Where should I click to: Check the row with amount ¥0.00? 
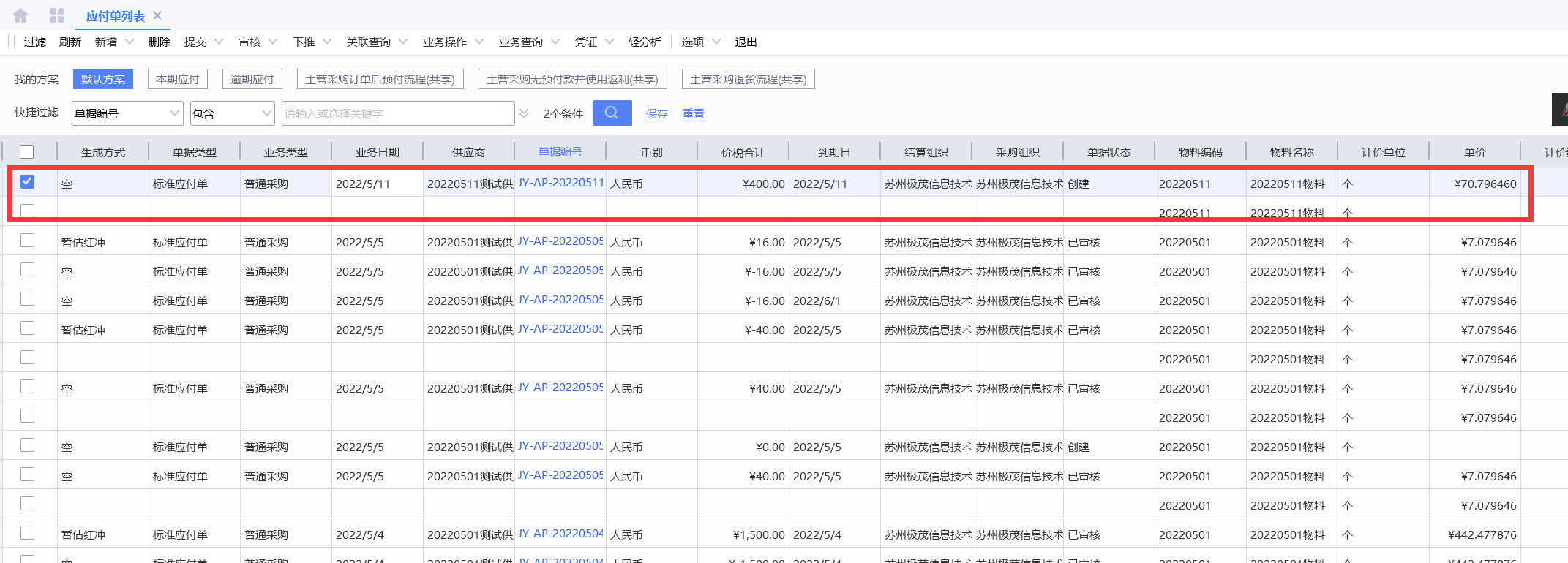27,445
